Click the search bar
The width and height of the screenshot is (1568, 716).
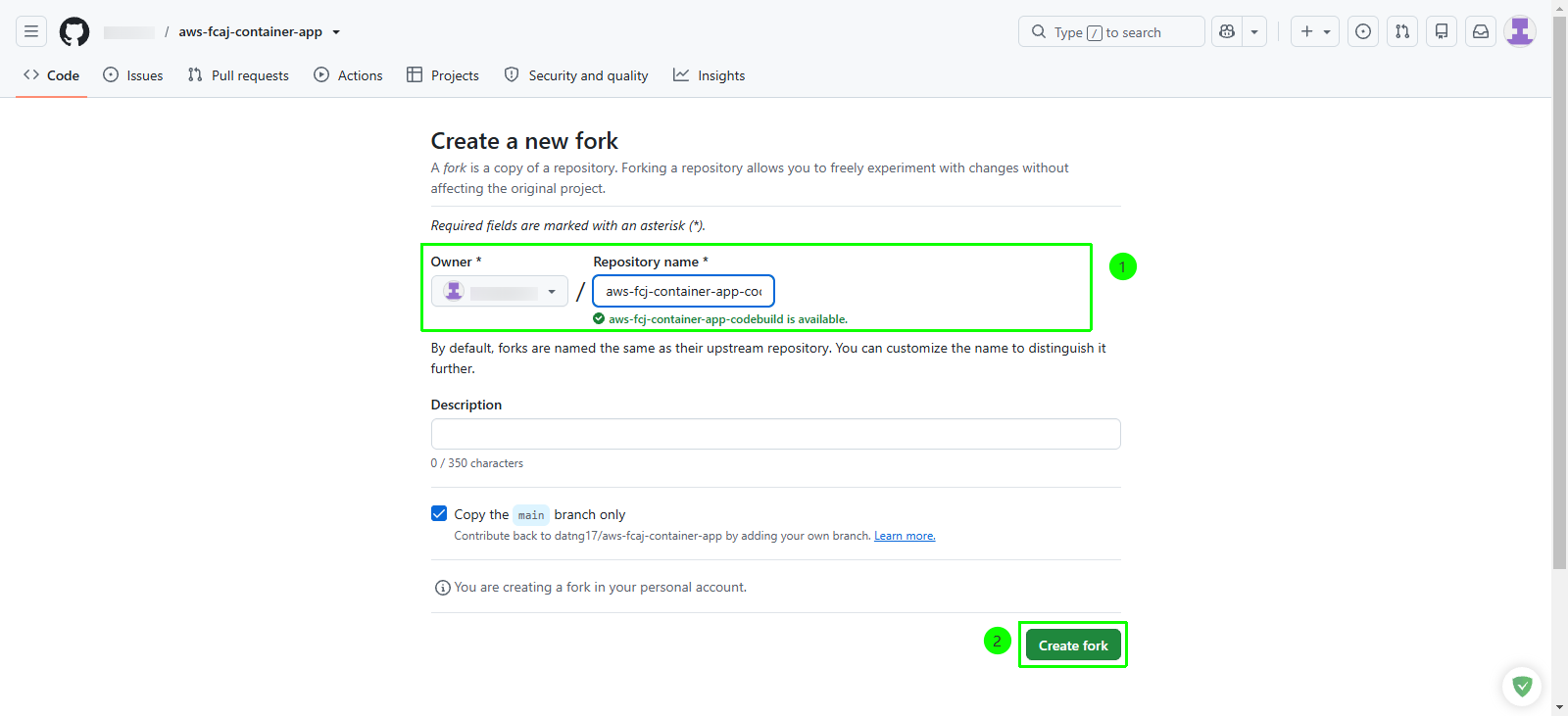pyautogui.click(x=1111, y=31)
